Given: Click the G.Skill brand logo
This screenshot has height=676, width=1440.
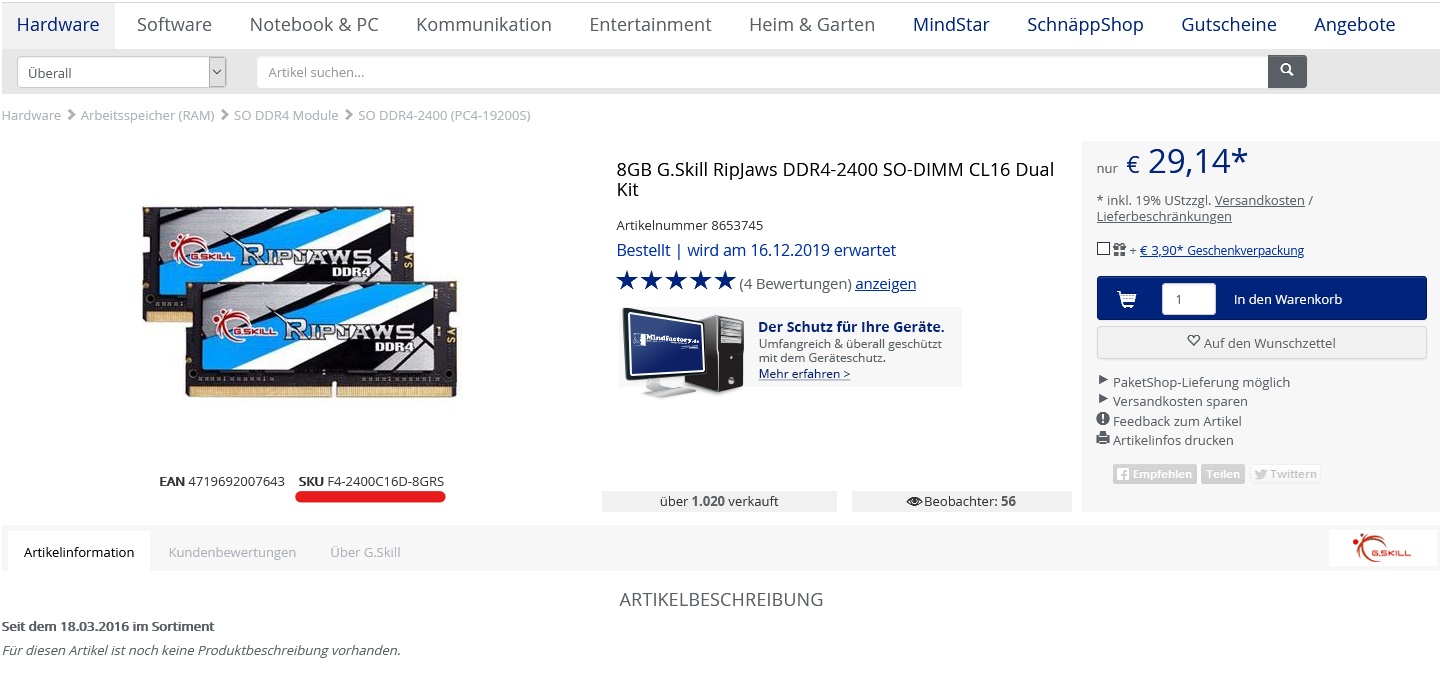Looking at the screenshot, I should pos(1382,548).
